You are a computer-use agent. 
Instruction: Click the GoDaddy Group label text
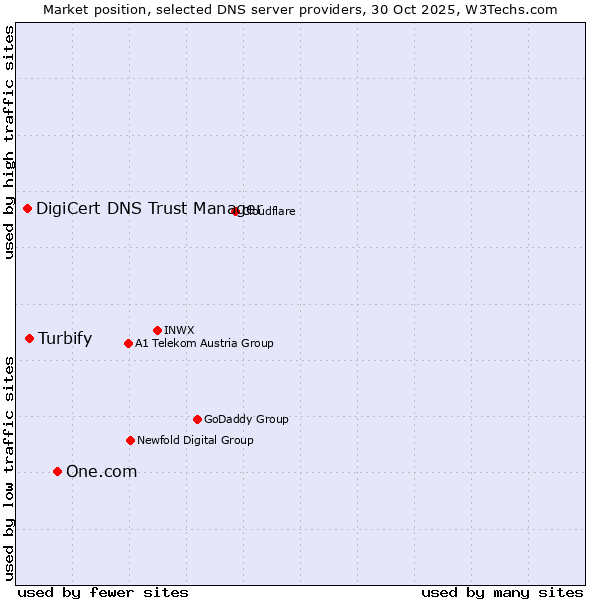(x=246, y=419)
